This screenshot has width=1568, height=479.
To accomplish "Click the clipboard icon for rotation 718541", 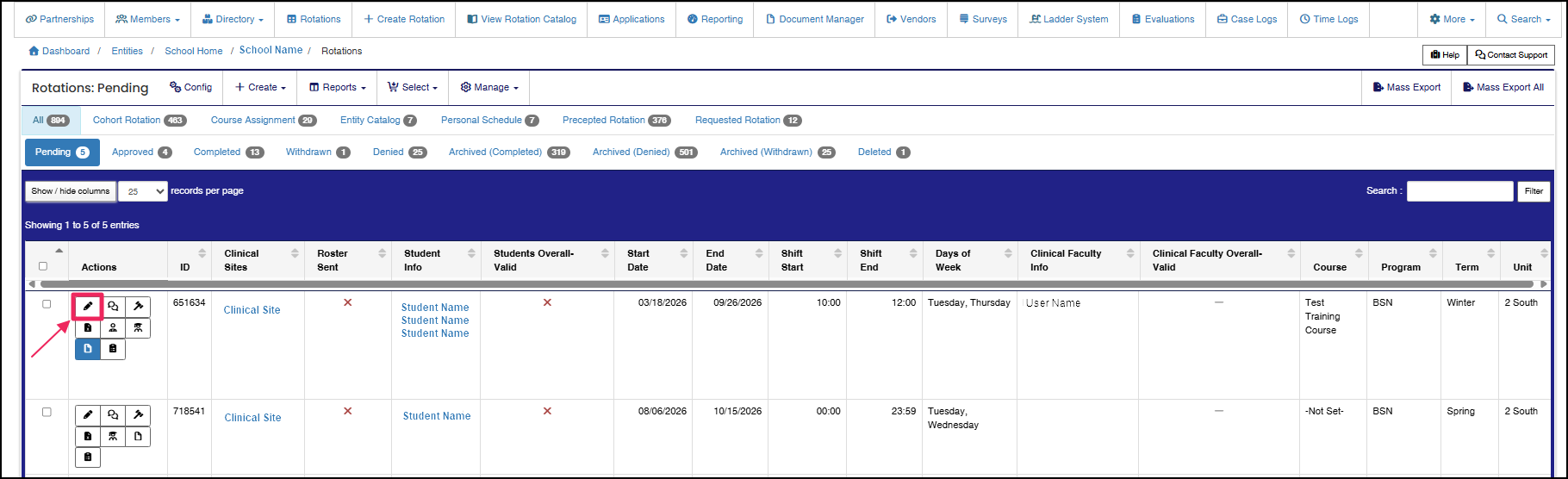I will pyautogui.click(x=88, y=457).
